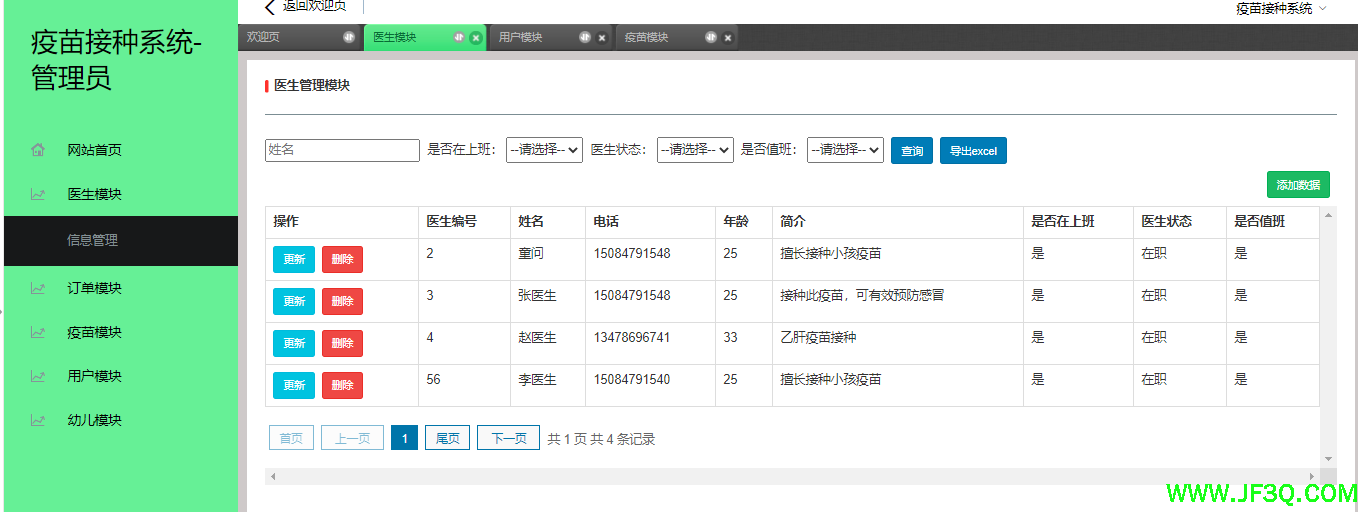1358x512 pixels.
Task: Open the 是否值班 dropdown filter
Action: [x=845, y=150]
